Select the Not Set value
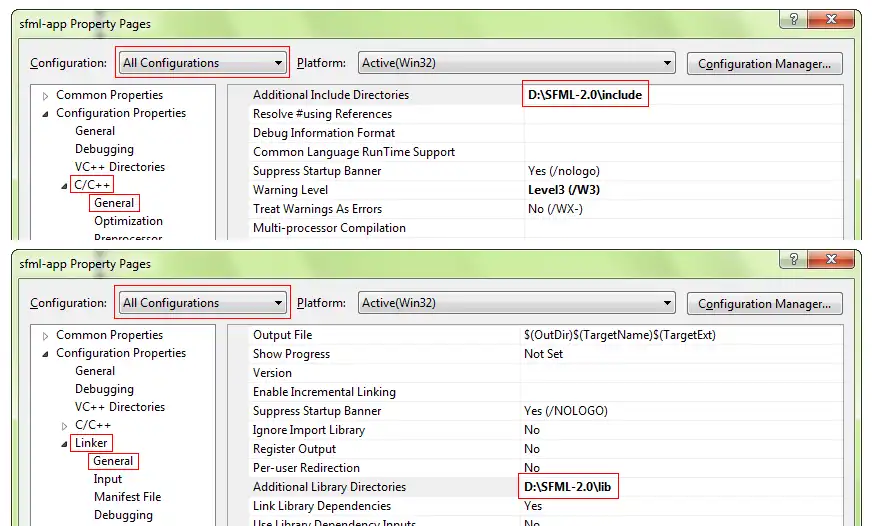This screenshot has height=526, width=872. 543,354
